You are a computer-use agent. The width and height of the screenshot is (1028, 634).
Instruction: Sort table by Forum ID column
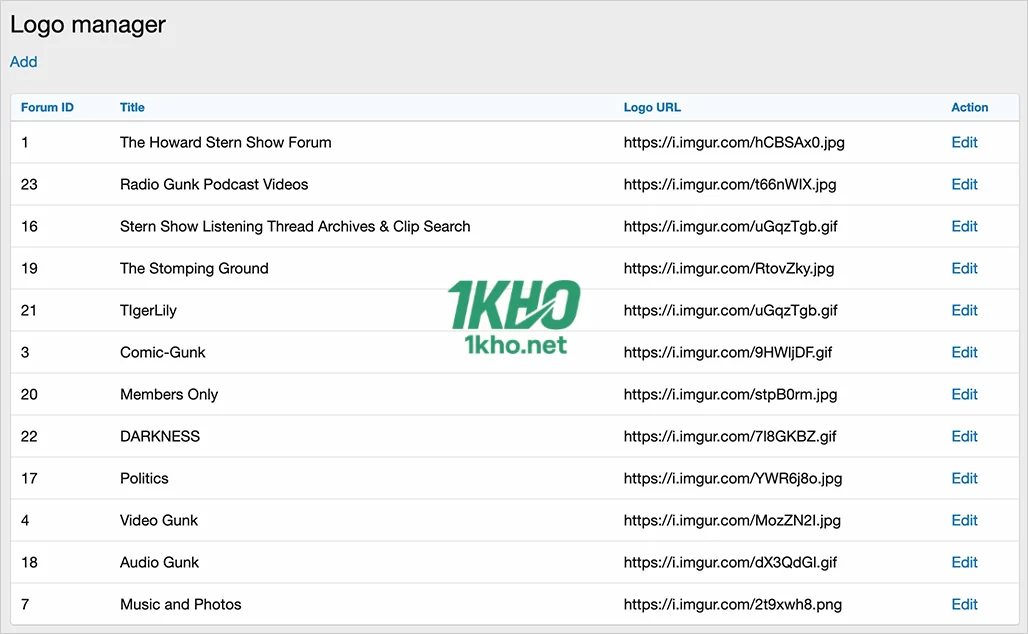click(46, 107)
